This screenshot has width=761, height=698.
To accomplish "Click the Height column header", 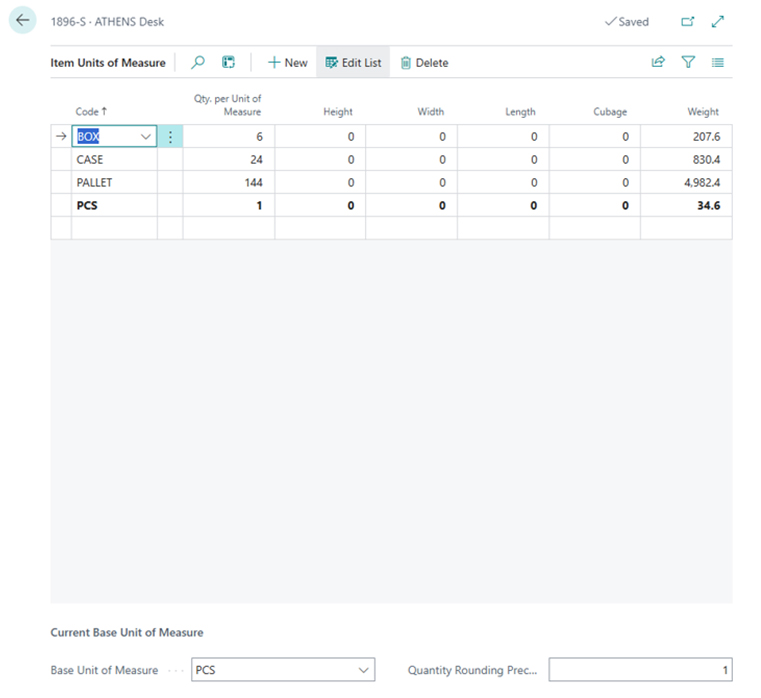I will coord(338,112).
